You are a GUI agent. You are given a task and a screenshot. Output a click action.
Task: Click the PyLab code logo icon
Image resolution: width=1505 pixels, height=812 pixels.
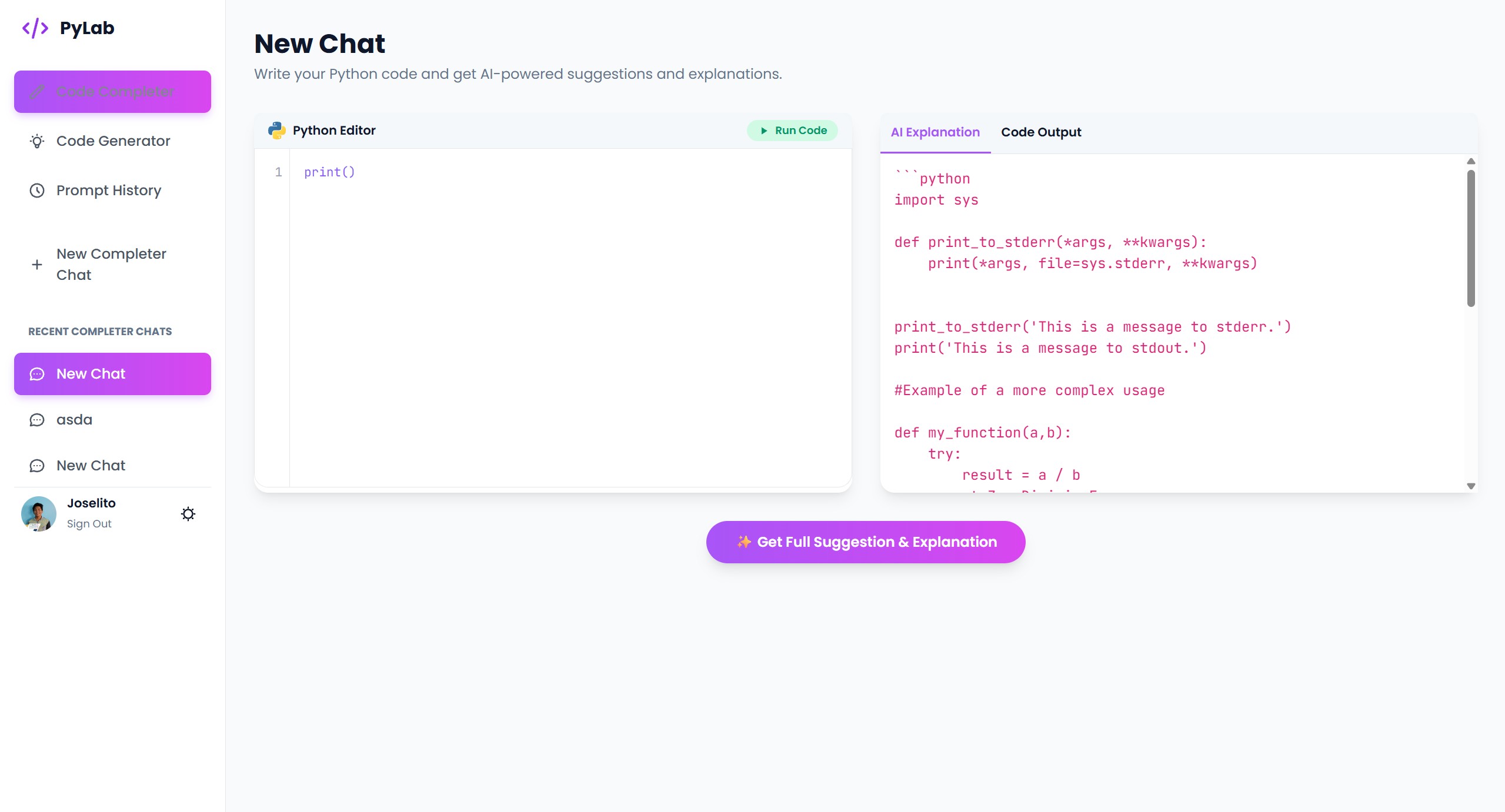click(35, 28)
